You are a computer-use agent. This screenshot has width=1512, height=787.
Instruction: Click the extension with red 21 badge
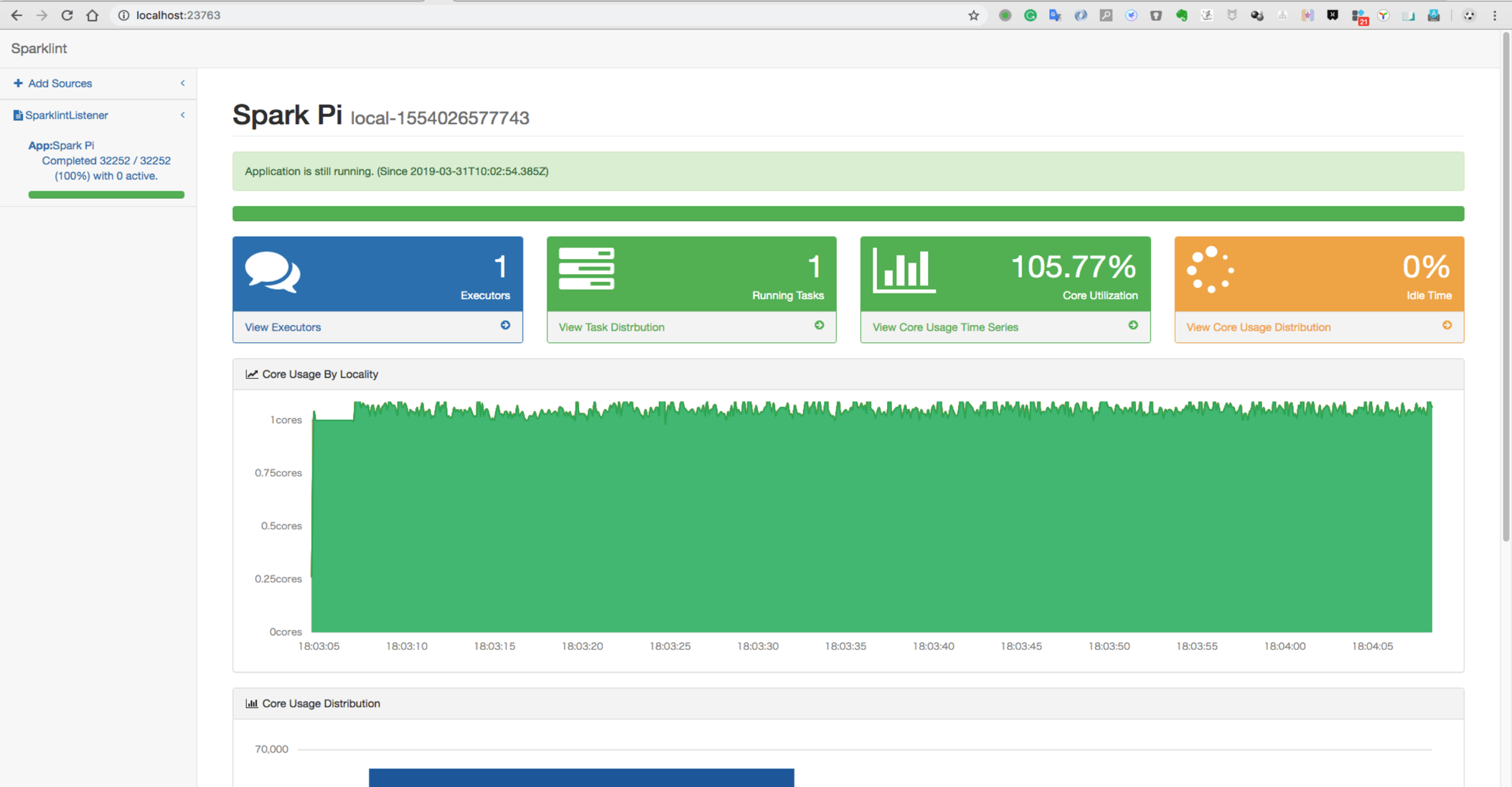coord(1358,17)
